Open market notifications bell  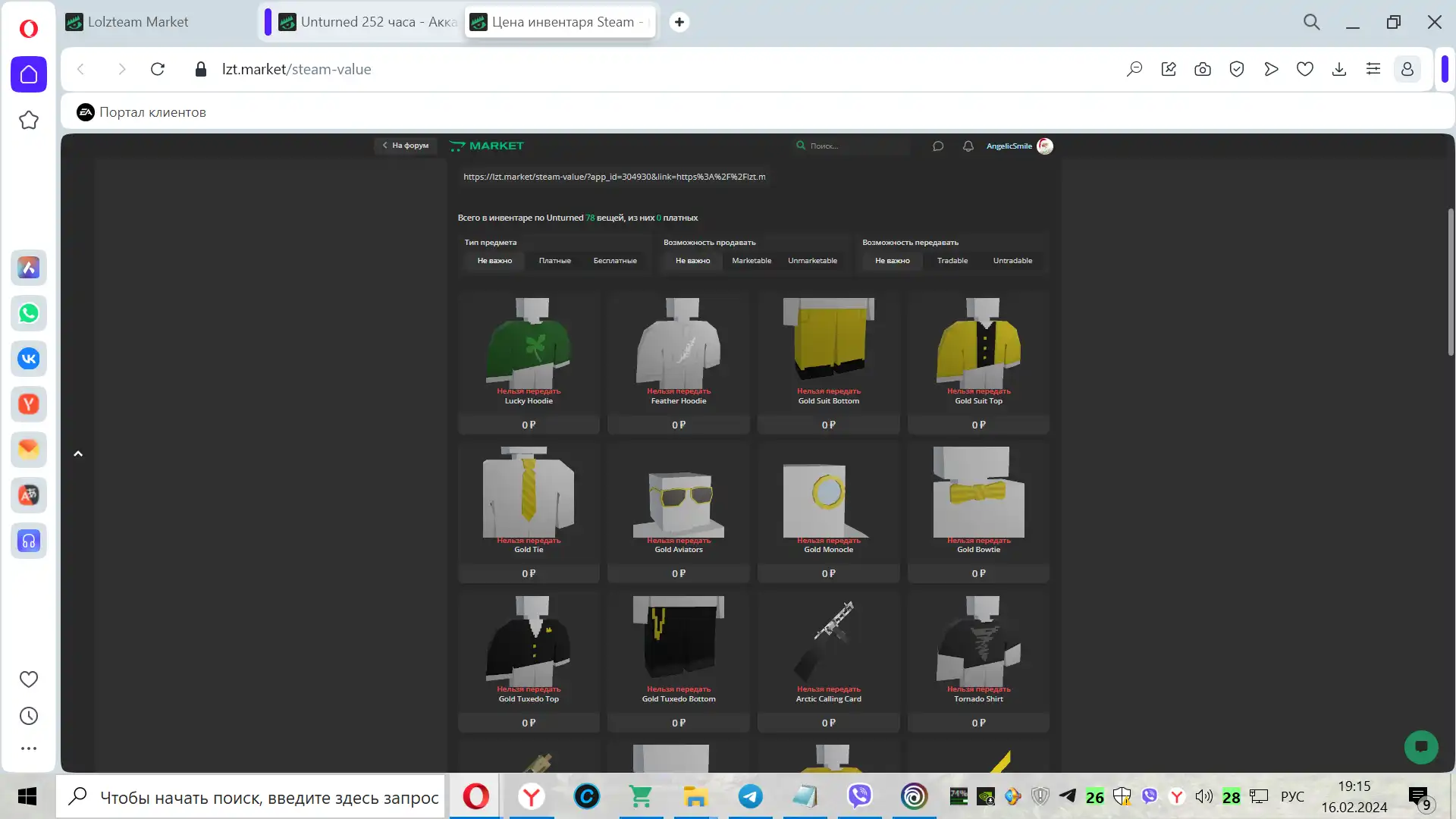pyautogui.click(x=968, y=146)
